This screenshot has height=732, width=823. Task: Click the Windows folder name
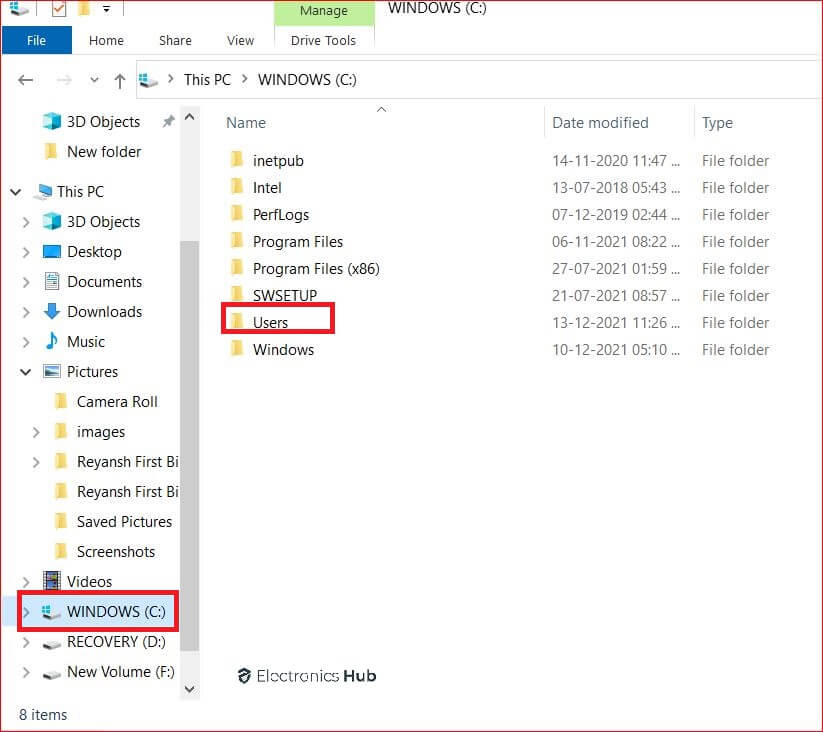tap(283, 349)
